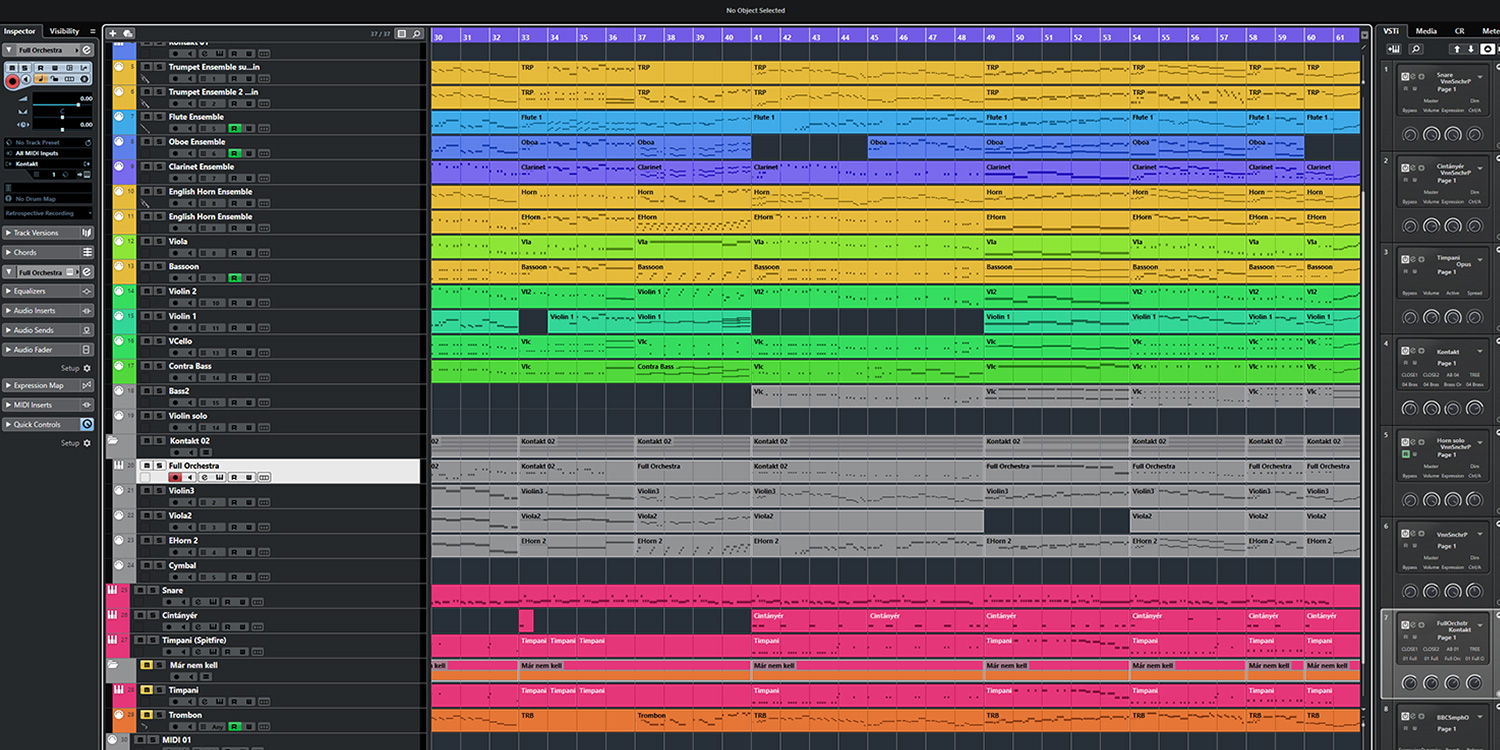The height and width of the screenshot is (750, 1500).
Task: Toggle Monitor on Violin 1 track
Action: pos(191,328)
